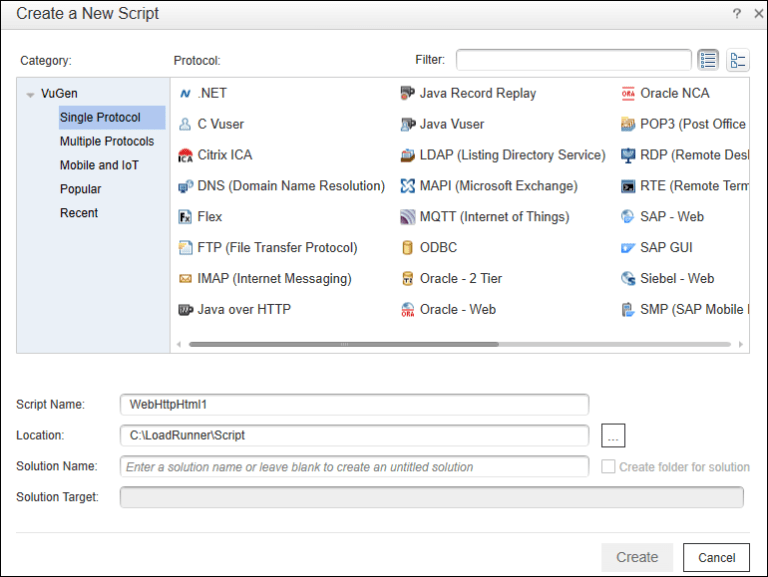Select the Java over HTTP icon
Image resolution: width=768 pixels, height=577 pixels.
185,310
